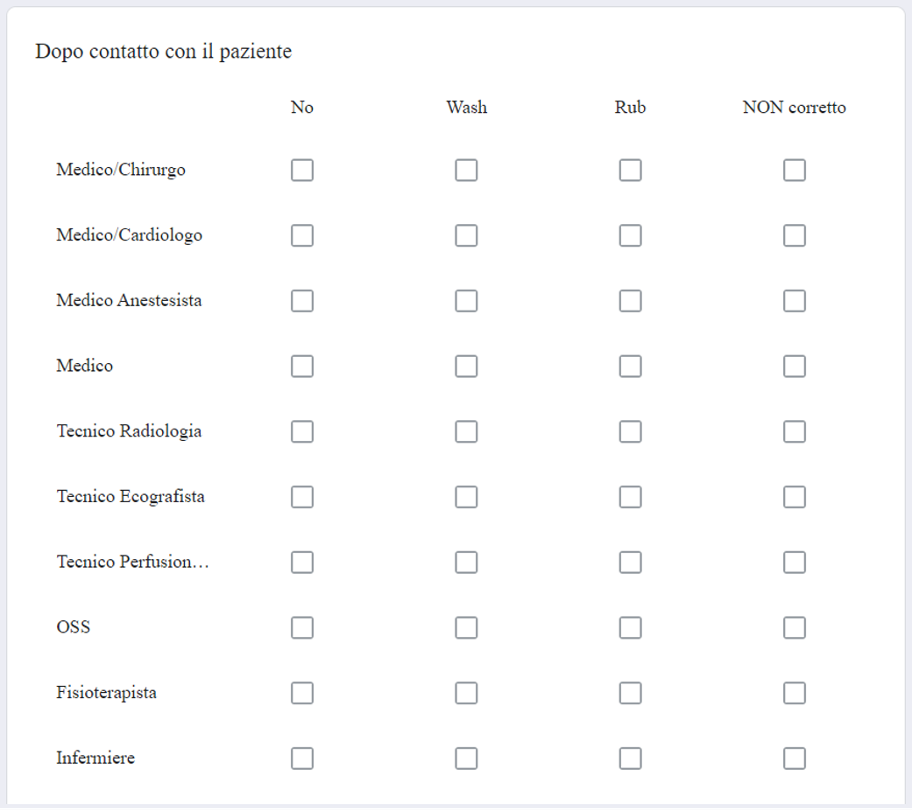
Task: Check Rub for Medico/Cardiologo
Action: 630,236
